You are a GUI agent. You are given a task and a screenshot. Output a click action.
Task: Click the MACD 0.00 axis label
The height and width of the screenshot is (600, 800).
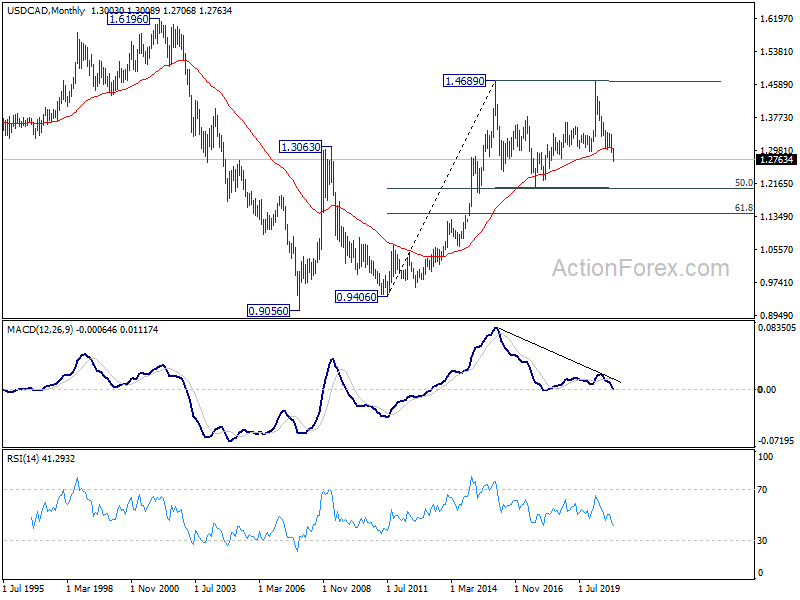[767, 390]
